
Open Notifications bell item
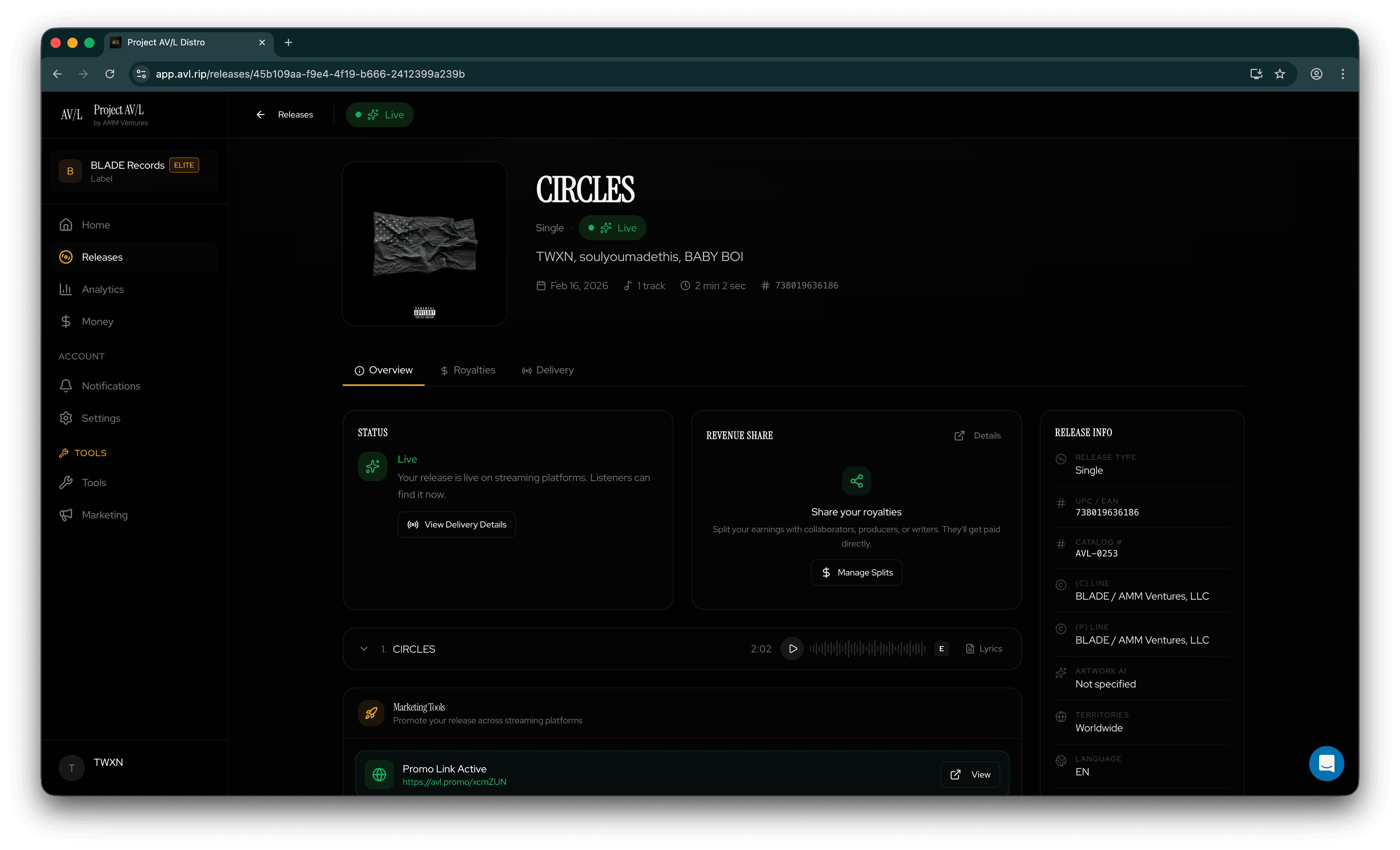tap(134, 386)
